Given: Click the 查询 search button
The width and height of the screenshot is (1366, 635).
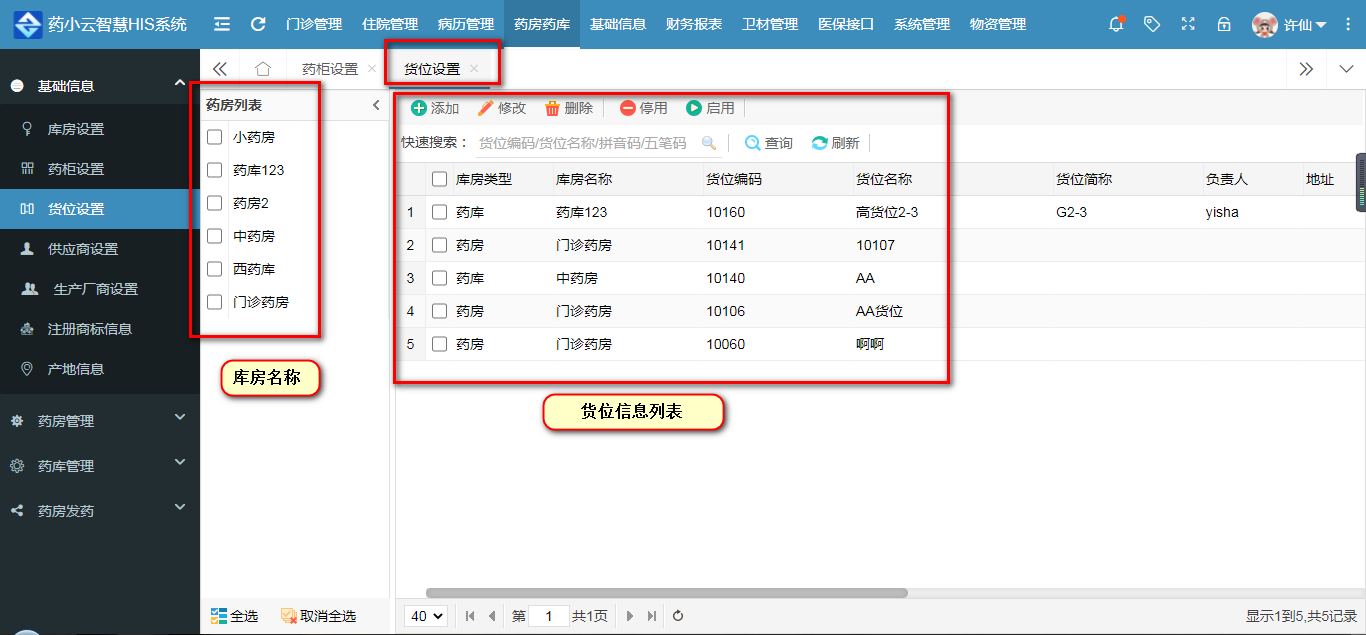Looking at the screenshot, I should 769,143.
